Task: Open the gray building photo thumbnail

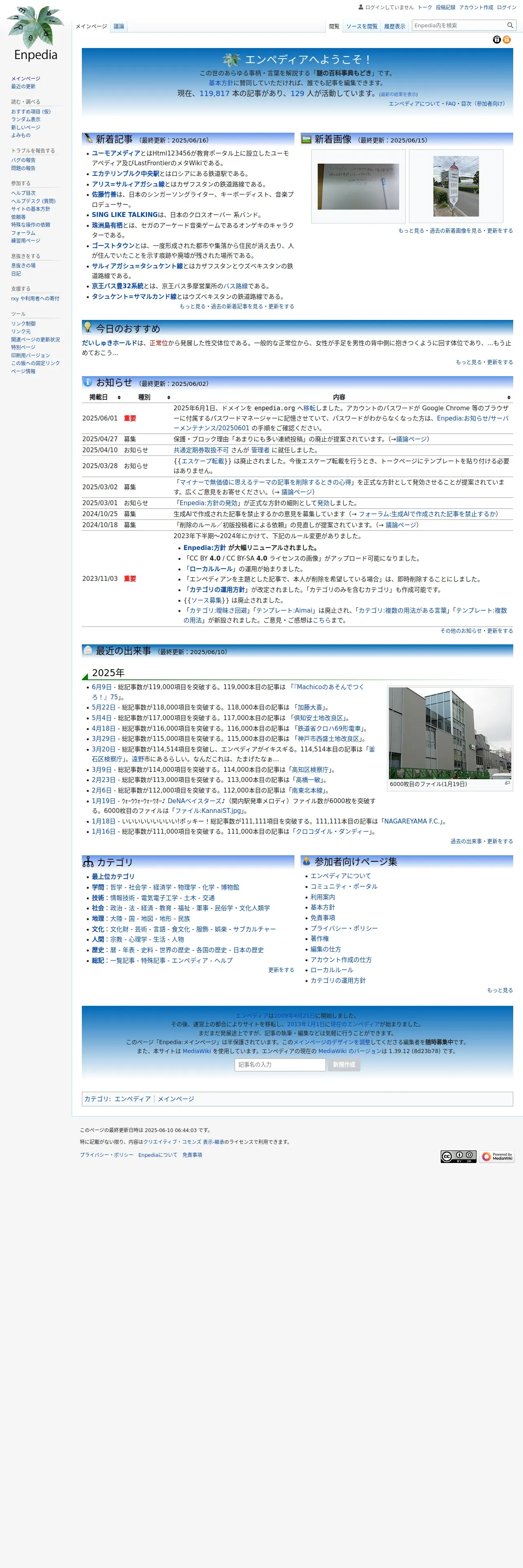Action: [x=450, y=733]
